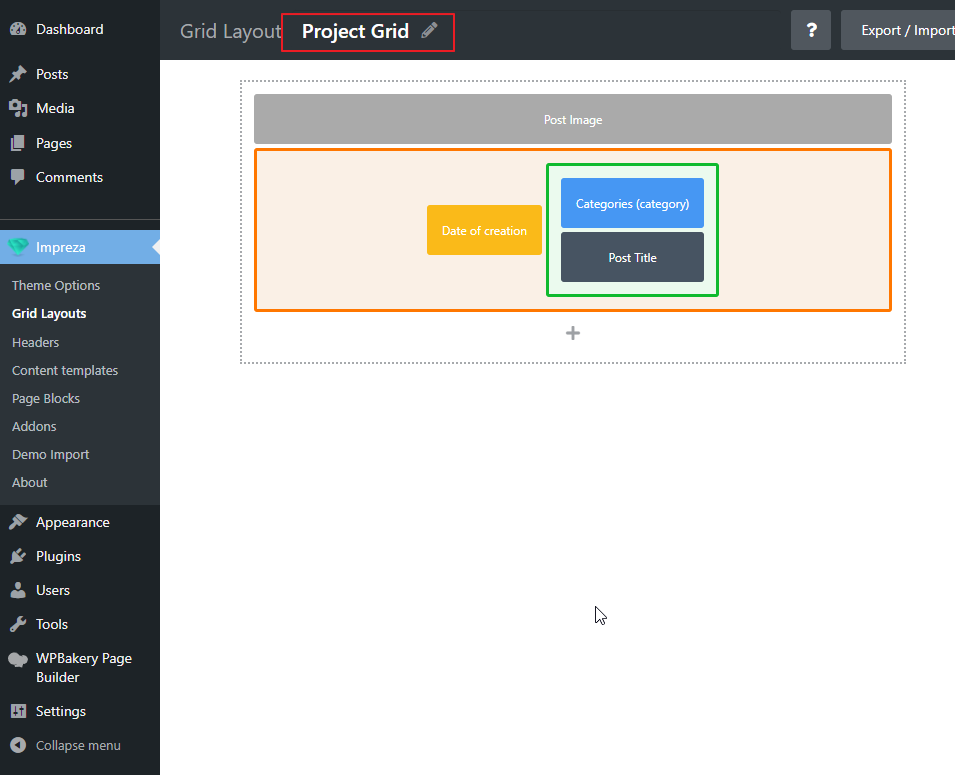Click the Grid Layout heading text

click(x=230, y=31)
